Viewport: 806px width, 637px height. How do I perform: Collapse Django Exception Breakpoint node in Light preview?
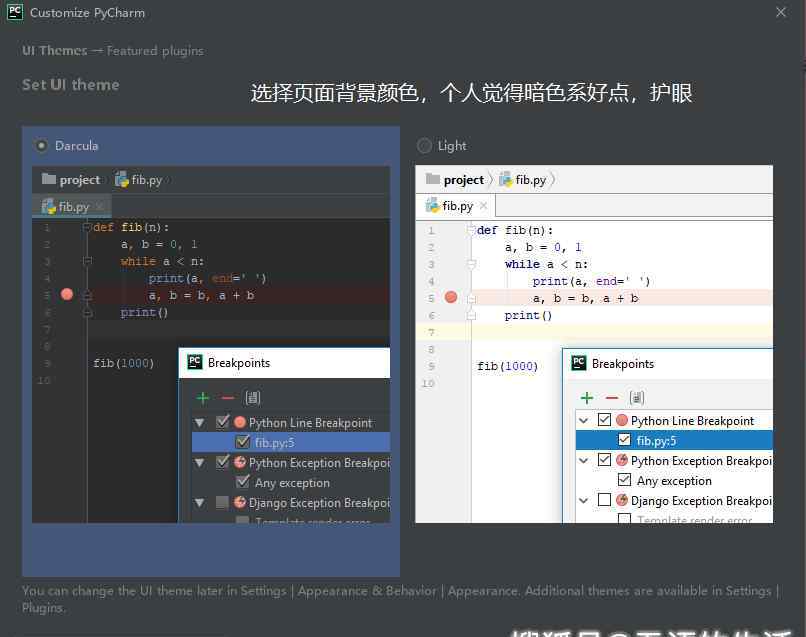[584, 500]
